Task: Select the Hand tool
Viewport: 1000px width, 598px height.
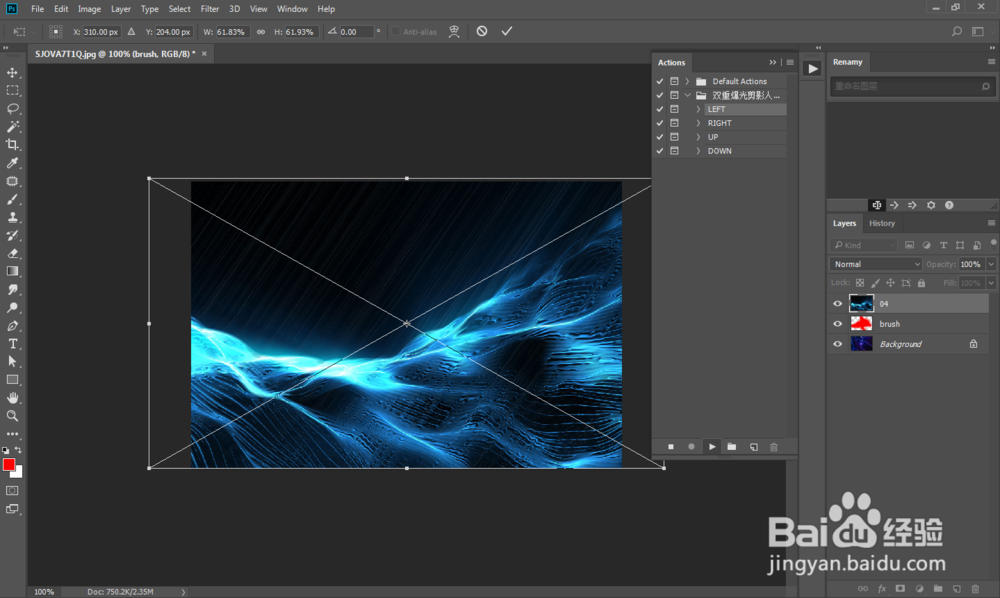Action: pyautogui.click(x=12, y=398)
